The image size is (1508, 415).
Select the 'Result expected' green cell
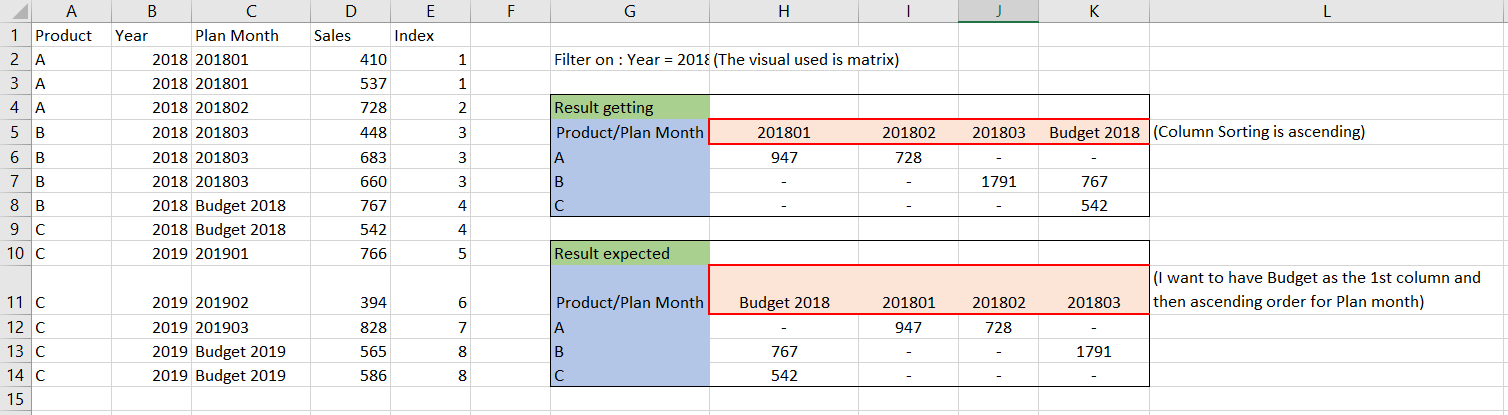pos(630,254)
